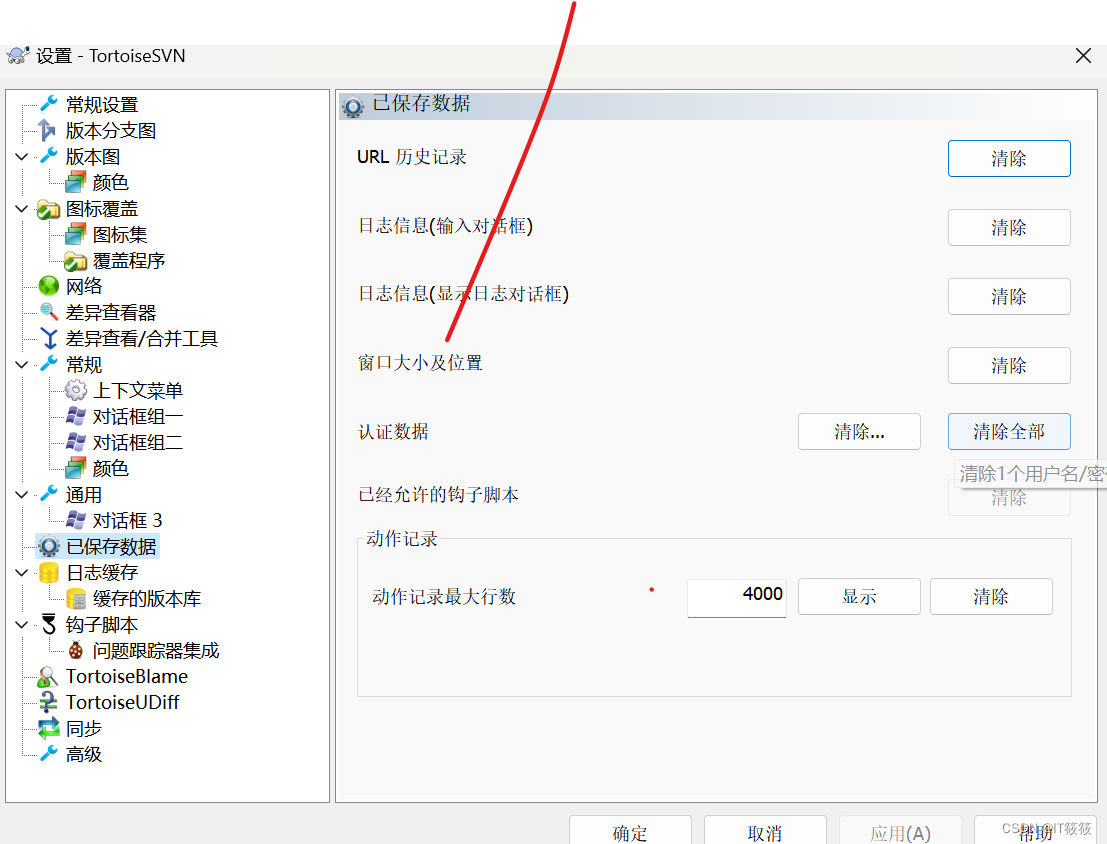1107x844 pixels.
Task: Collapse the 图标覆盖 tree node
Action: pyautogui.click(x=21, y=208)
